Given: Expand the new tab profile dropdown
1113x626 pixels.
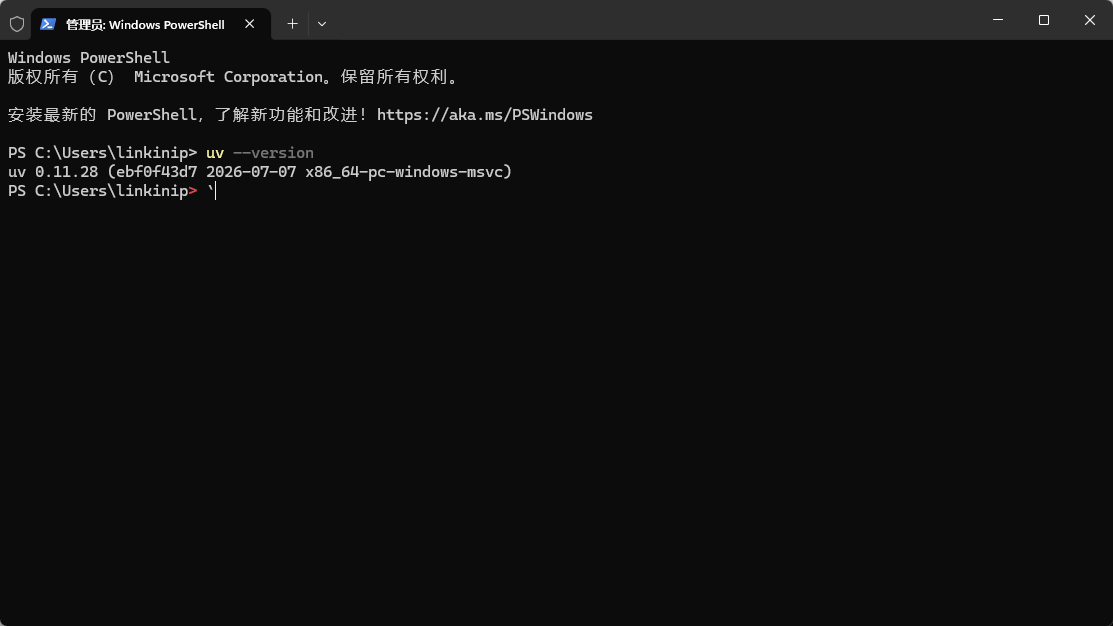Looking at the screenshot, I should pyautogui.click(x=322, y=24).
